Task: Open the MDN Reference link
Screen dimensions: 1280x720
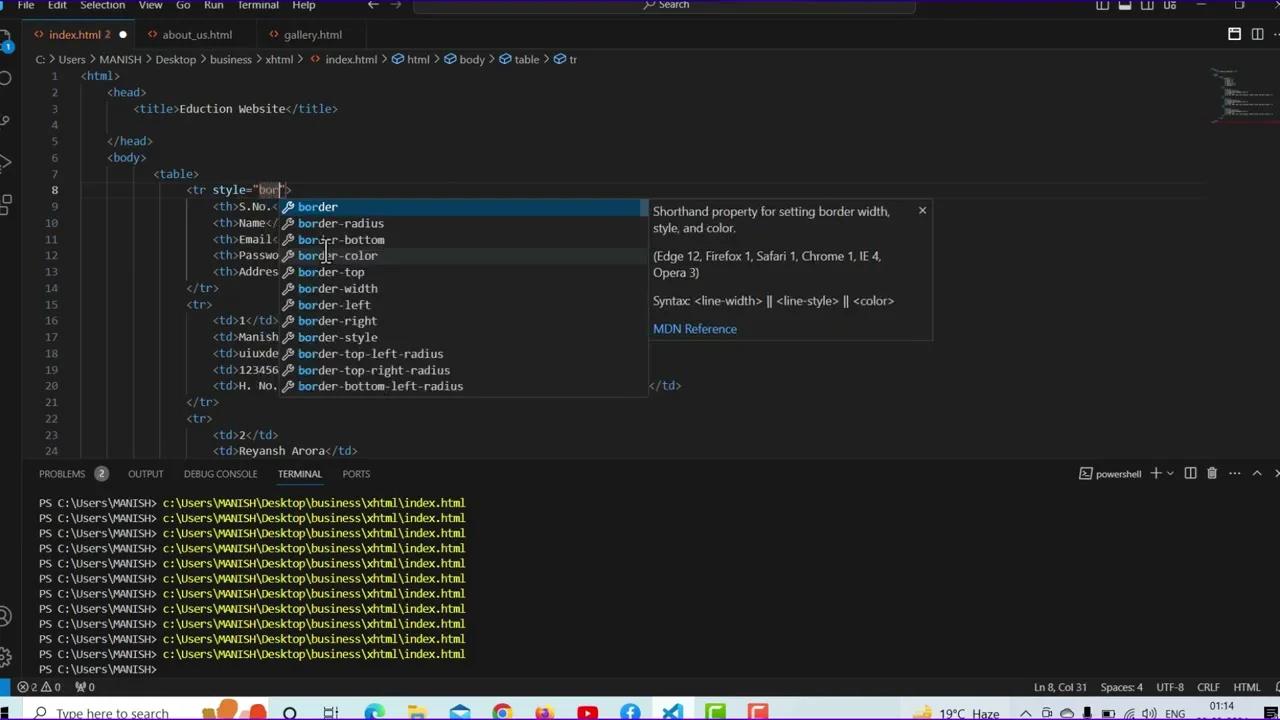Action: (695, 329)
